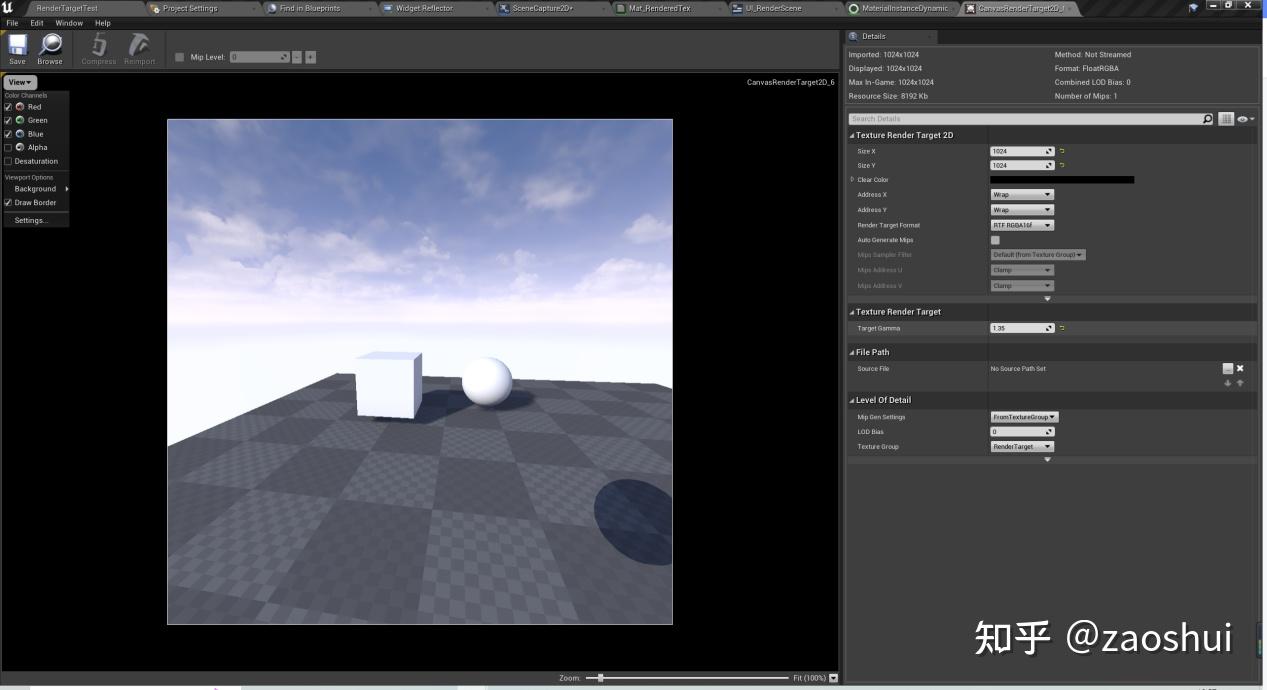Click the Unreal Engine logo icon top left
The width and height of the screenshot is (1267, 690).
click(x=9, y=7)
